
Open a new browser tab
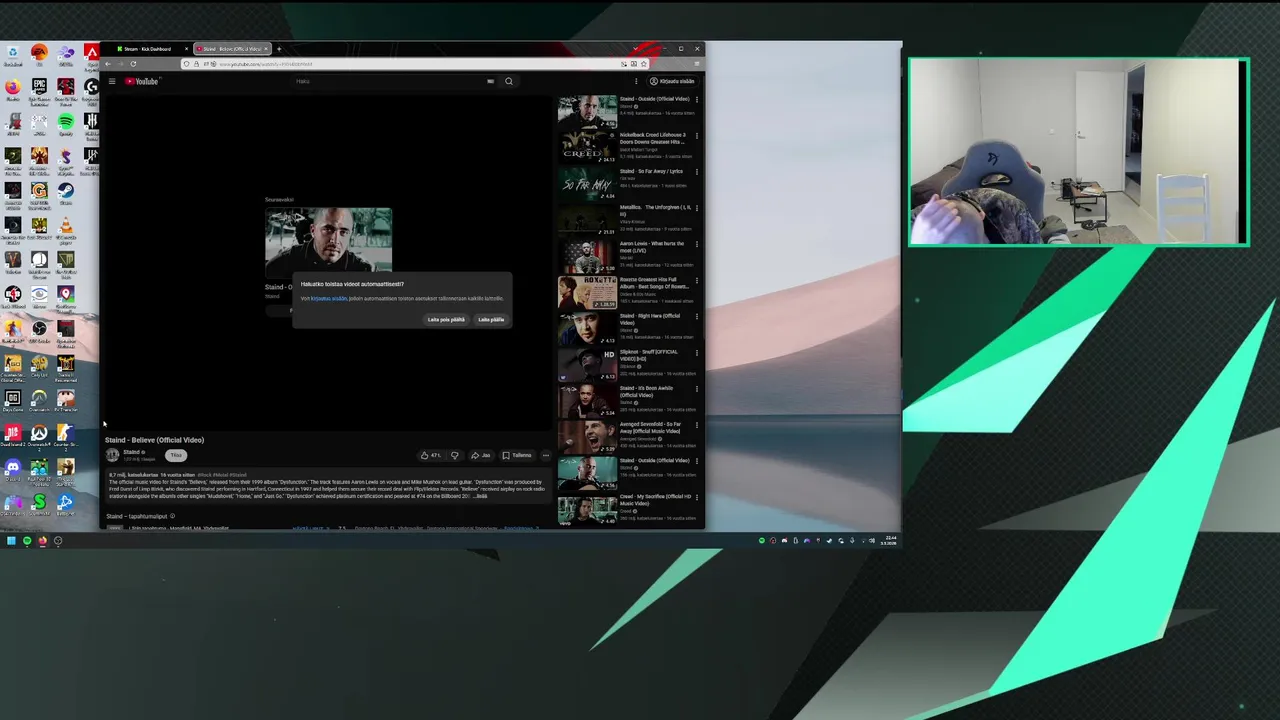[279, 49]
